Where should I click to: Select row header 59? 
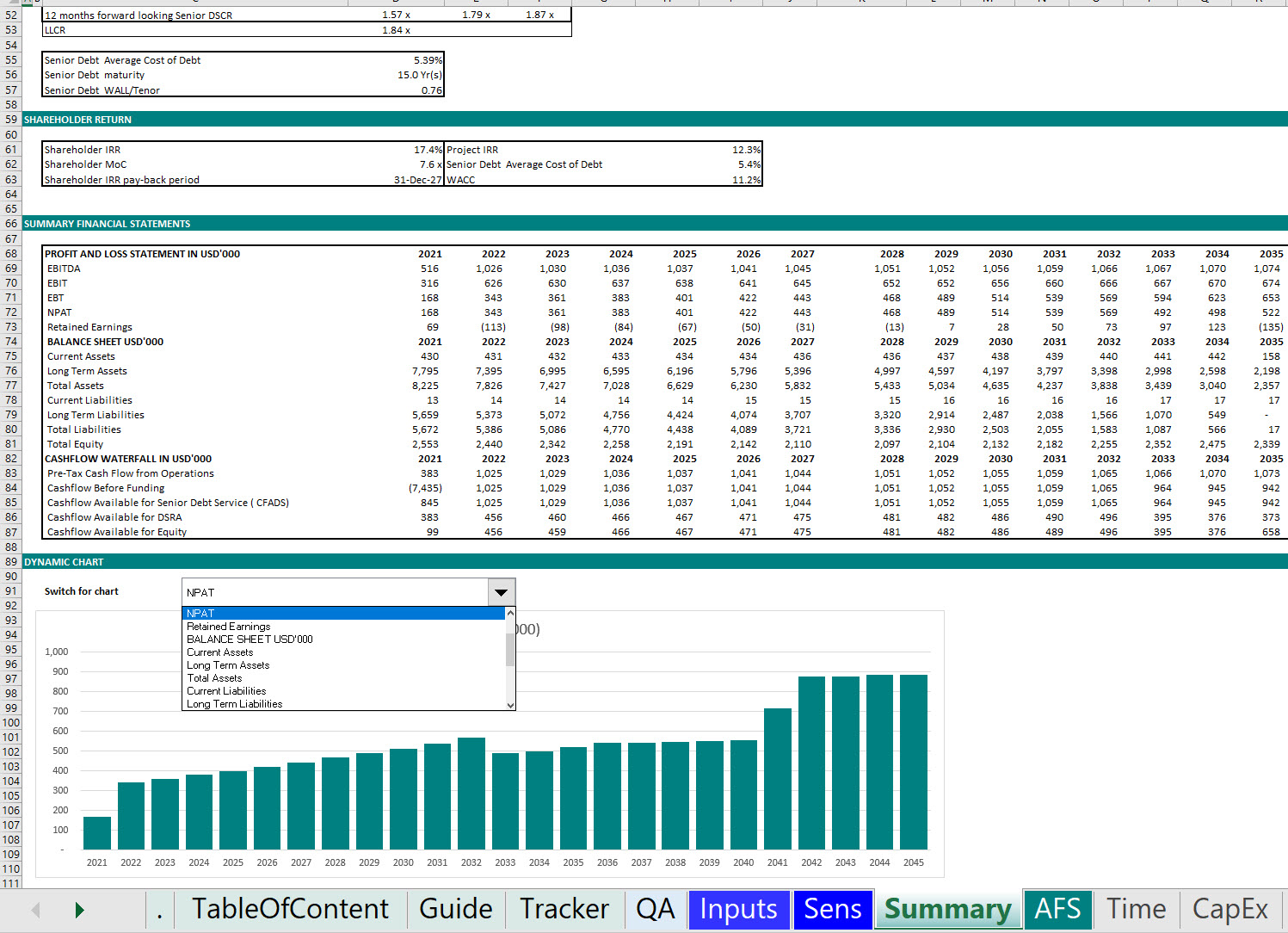pyautogui.click(x=11, y=120)
